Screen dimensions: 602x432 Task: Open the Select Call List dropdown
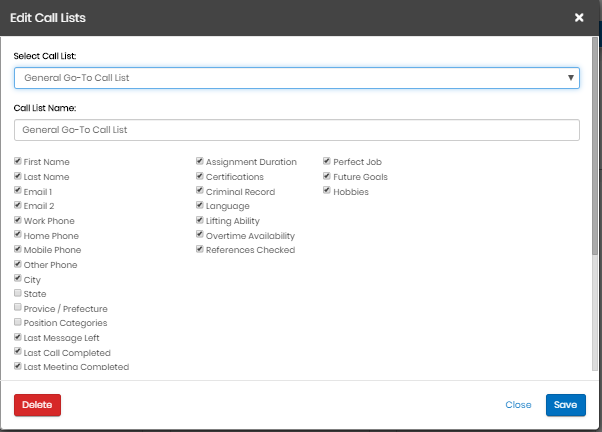tap(296, 78)
